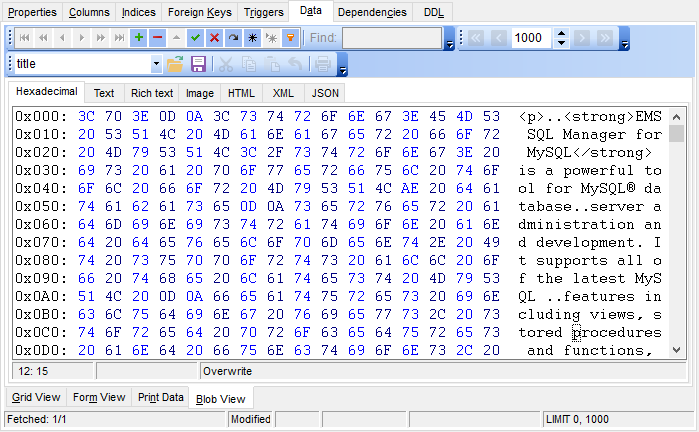The image size is (699, 432).
Task: Open the orange filter icon
Action: pyautogui.click(x=290, y=38)
